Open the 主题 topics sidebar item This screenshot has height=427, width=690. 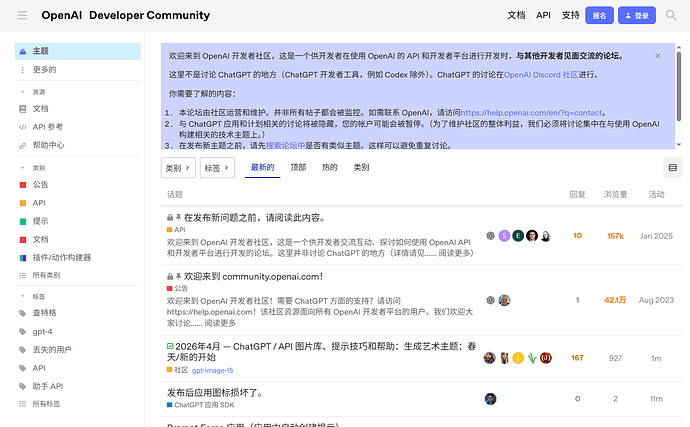pyautogui.click(x=78, y=51)
